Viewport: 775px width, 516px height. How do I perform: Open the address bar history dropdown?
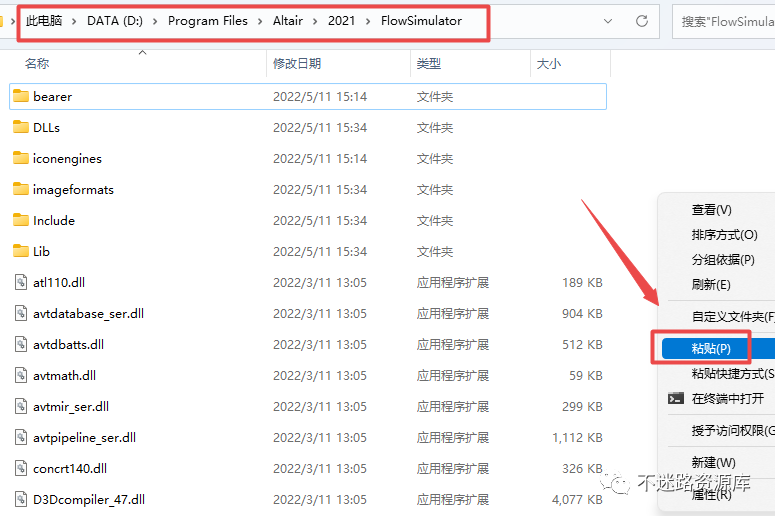tap(608, 21)
